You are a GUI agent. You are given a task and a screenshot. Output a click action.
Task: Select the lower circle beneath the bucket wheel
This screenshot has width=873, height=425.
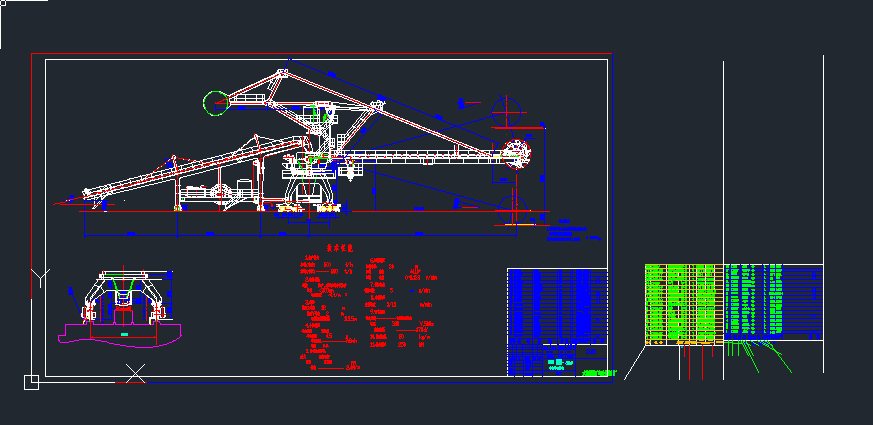tap(513, 209)
